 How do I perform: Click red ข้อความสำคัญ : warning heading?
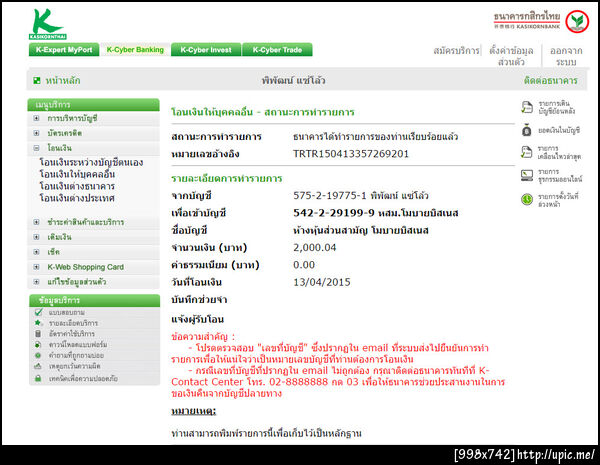coord(203,337)
